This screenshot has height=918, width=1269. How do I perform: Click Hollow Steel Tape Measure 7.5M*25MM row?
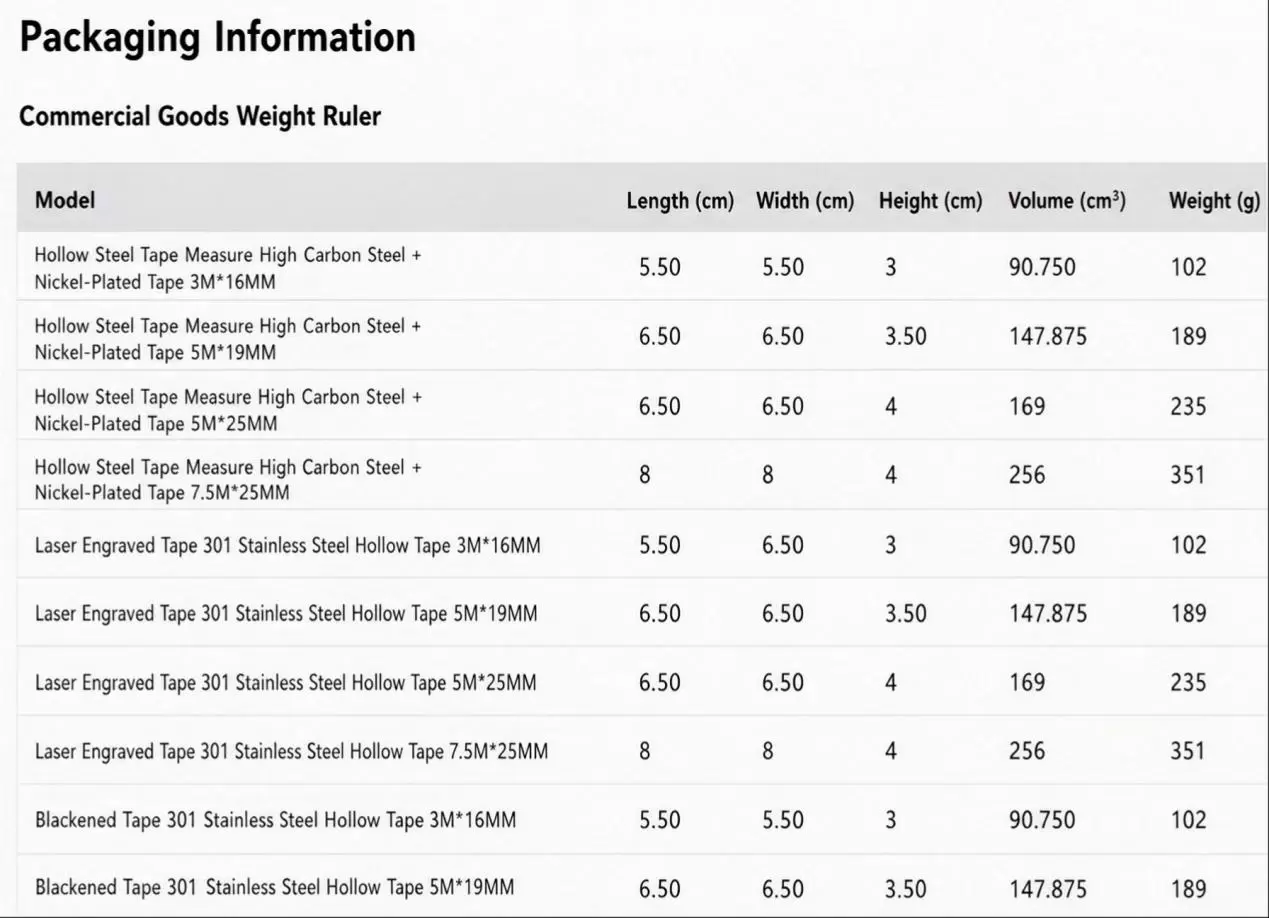[x=642, y=475]
